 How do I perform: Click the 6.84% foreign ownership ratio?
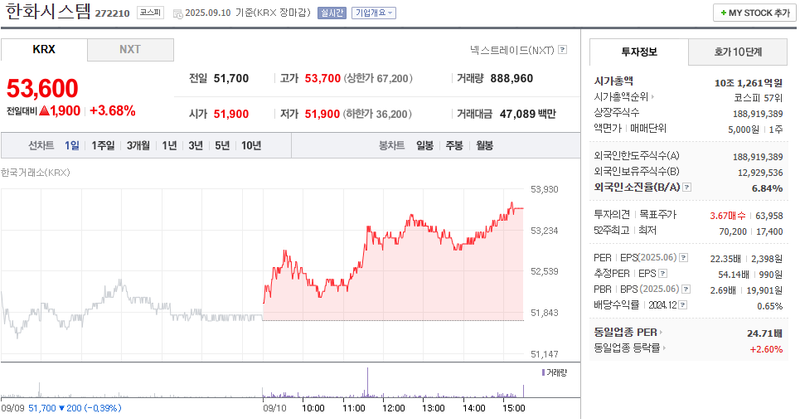767,188
